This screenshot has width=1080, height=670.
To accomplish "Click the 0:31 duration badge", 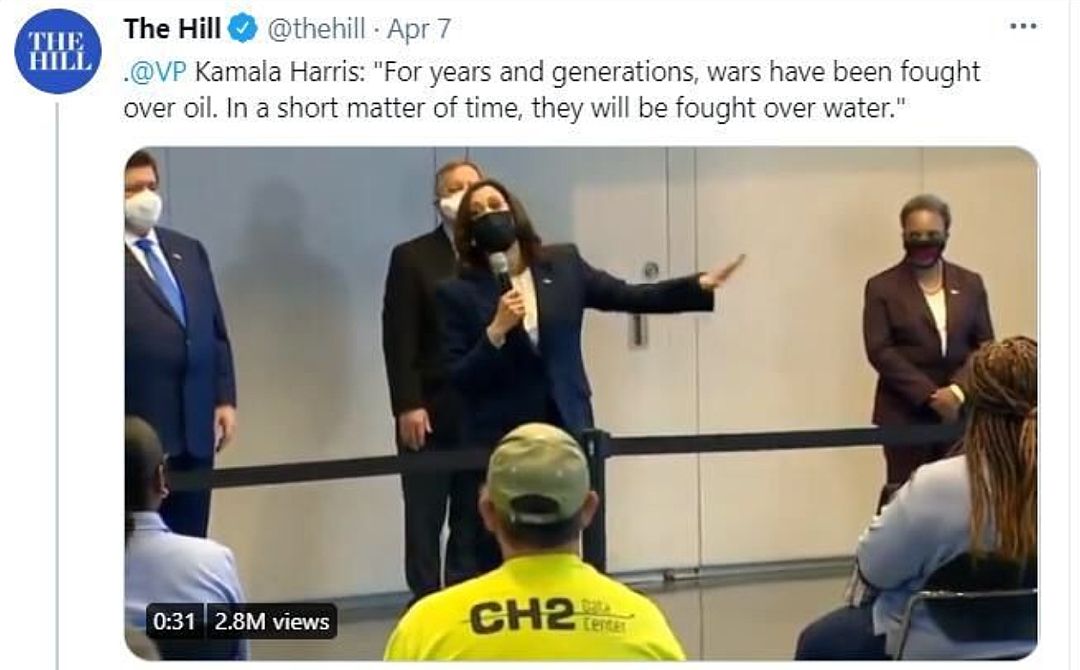I will click(x=174, y=621).
